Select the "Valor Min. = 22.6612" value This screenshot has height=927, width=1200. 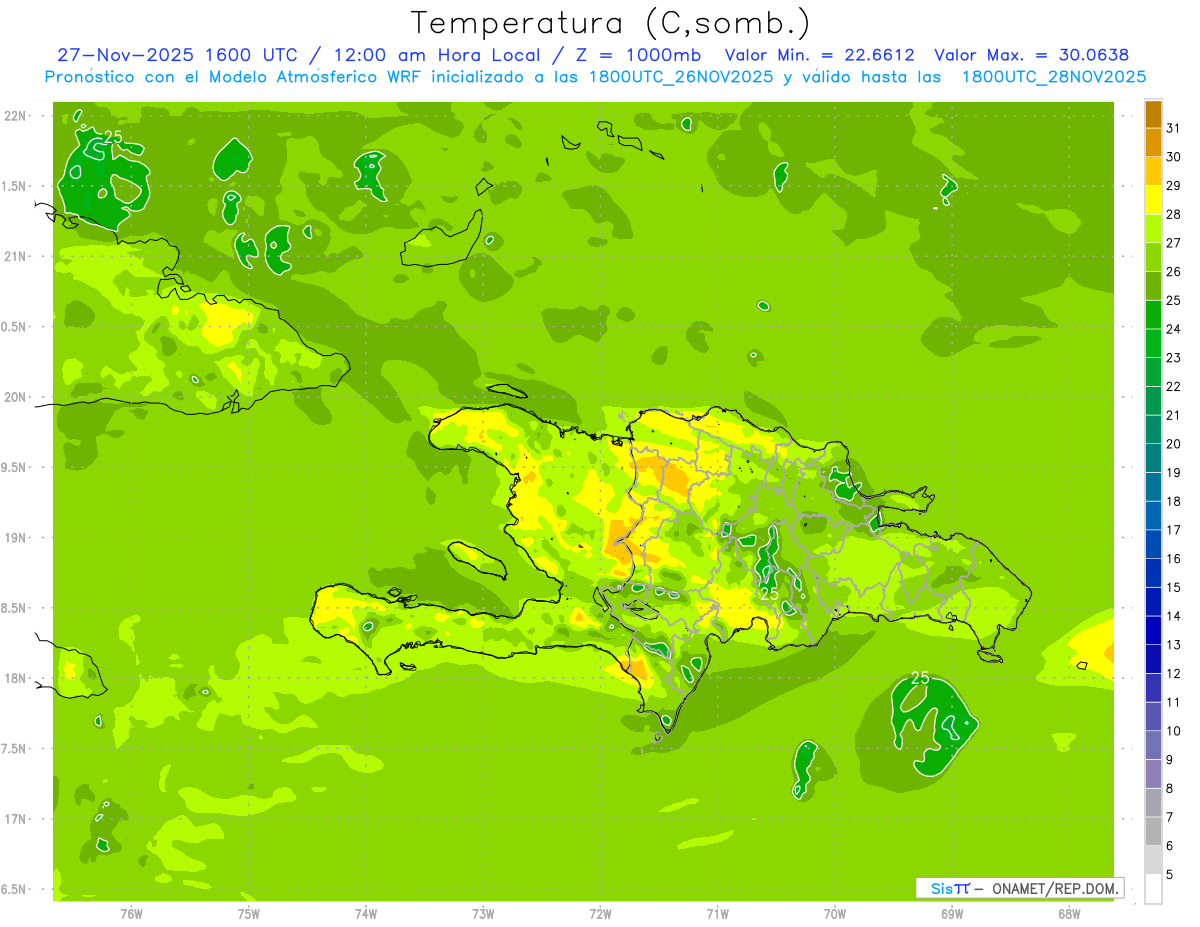[x=822, y=55]
